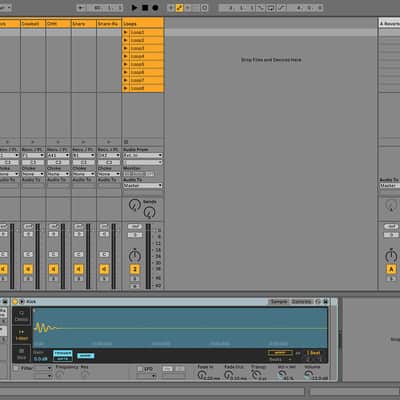Launch the loop2 clip
This screenshot has height=400, width=400.
coord(126,40)
